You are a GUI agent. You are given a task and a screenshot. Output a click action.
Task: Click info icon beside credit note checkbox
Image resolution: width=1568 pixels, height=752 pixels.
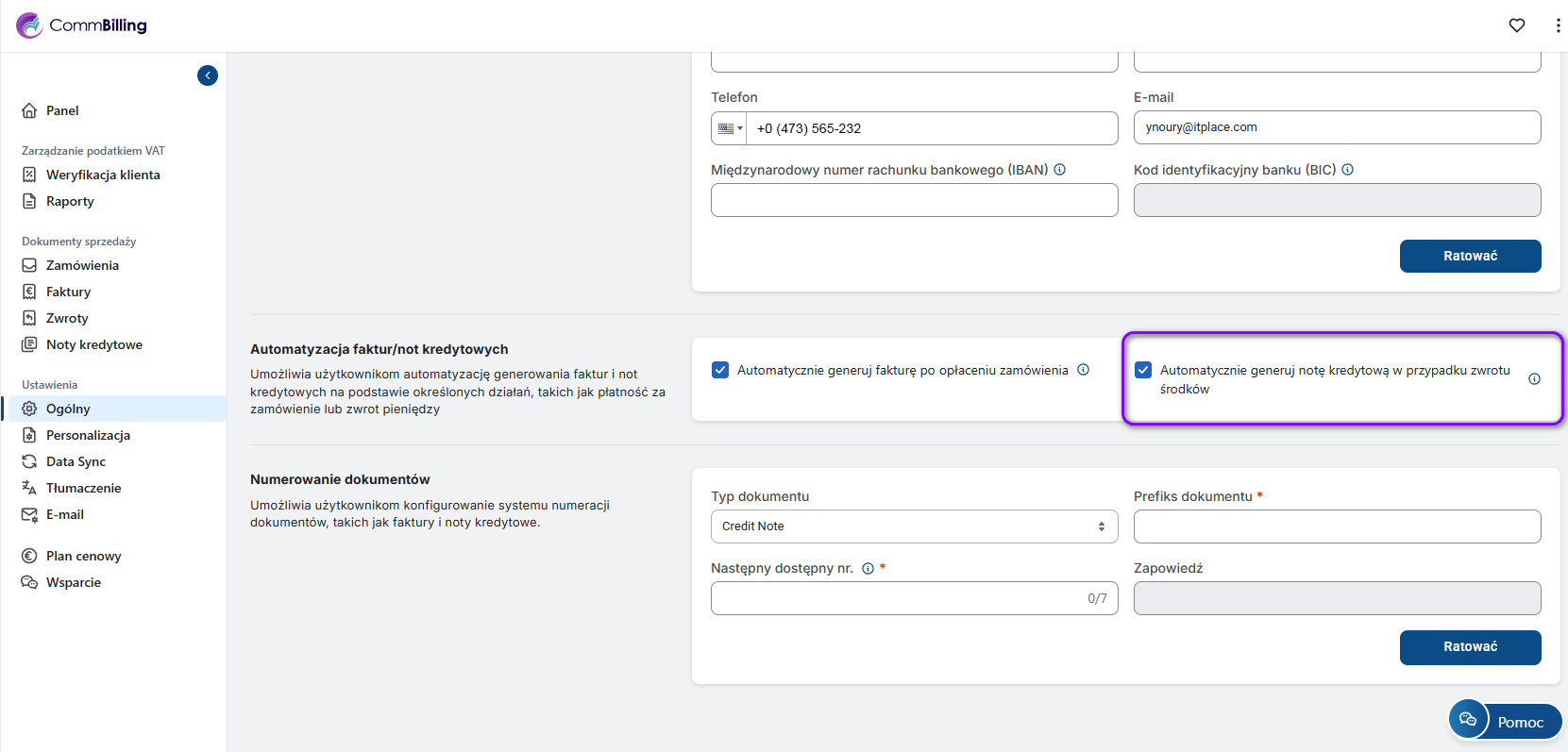pyautogui.click(x=1534, y=379)
